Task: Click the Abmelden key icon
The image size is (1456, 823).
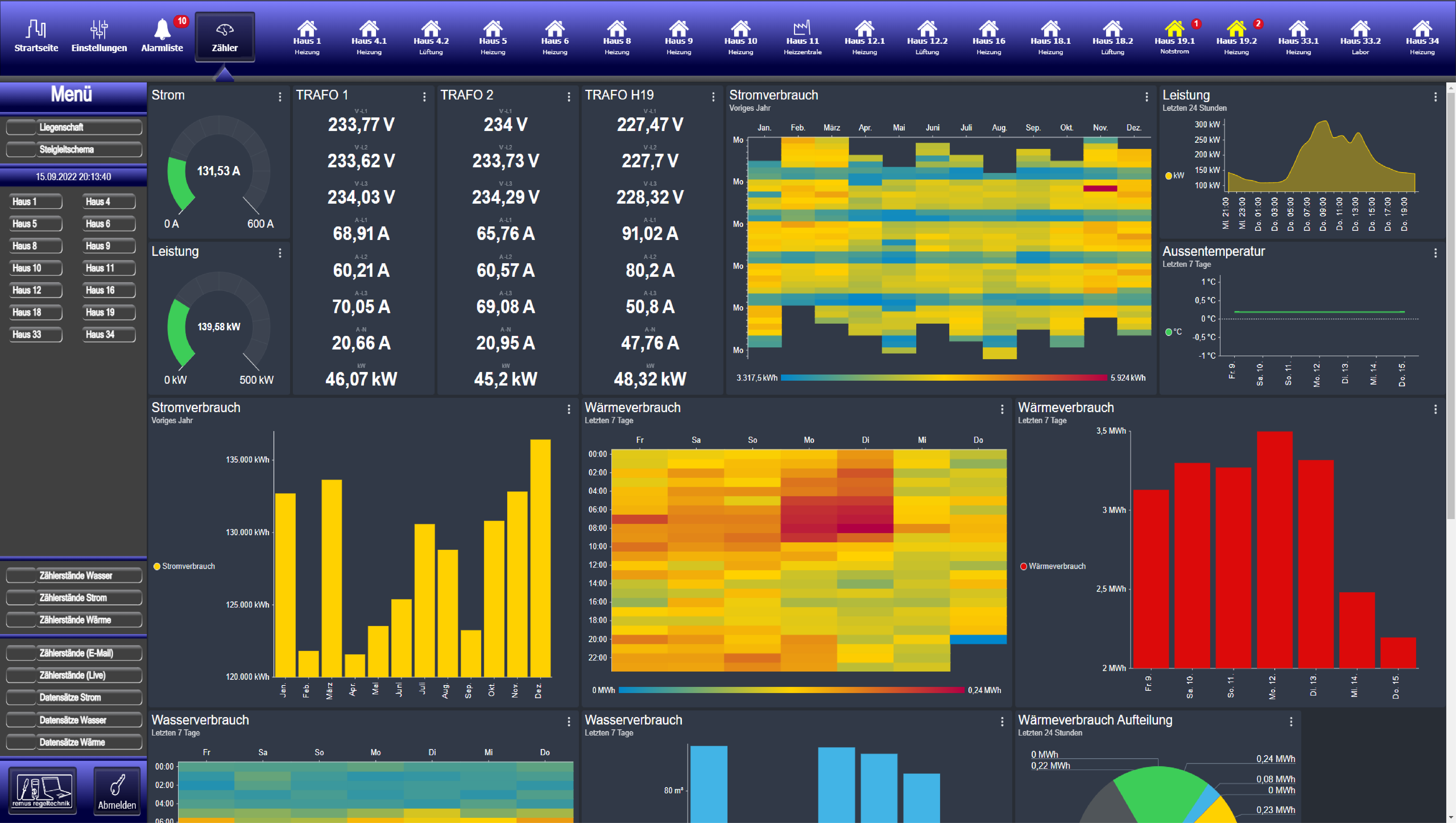Action: click(x=117, y=790)
